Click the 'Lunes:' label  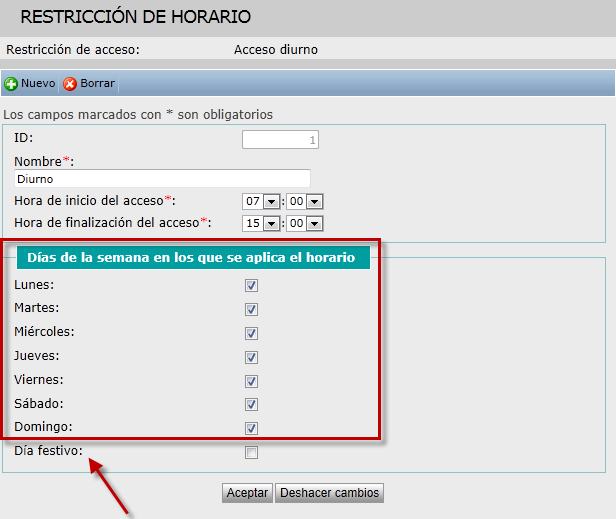coord(34,284)
